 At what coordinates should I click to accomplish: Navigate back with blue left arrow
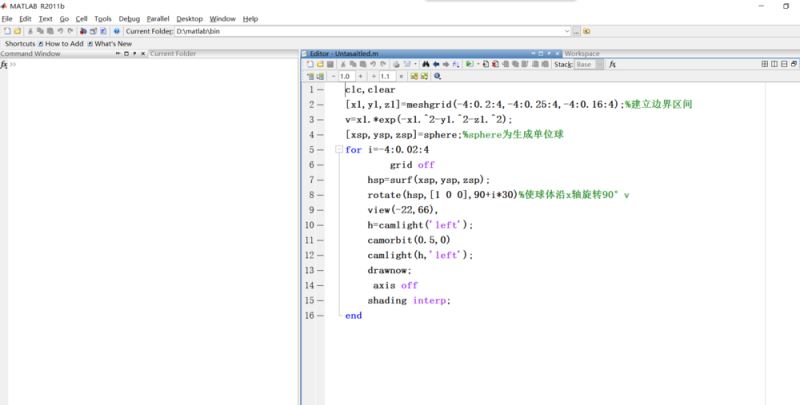click(x=436, y=64)
